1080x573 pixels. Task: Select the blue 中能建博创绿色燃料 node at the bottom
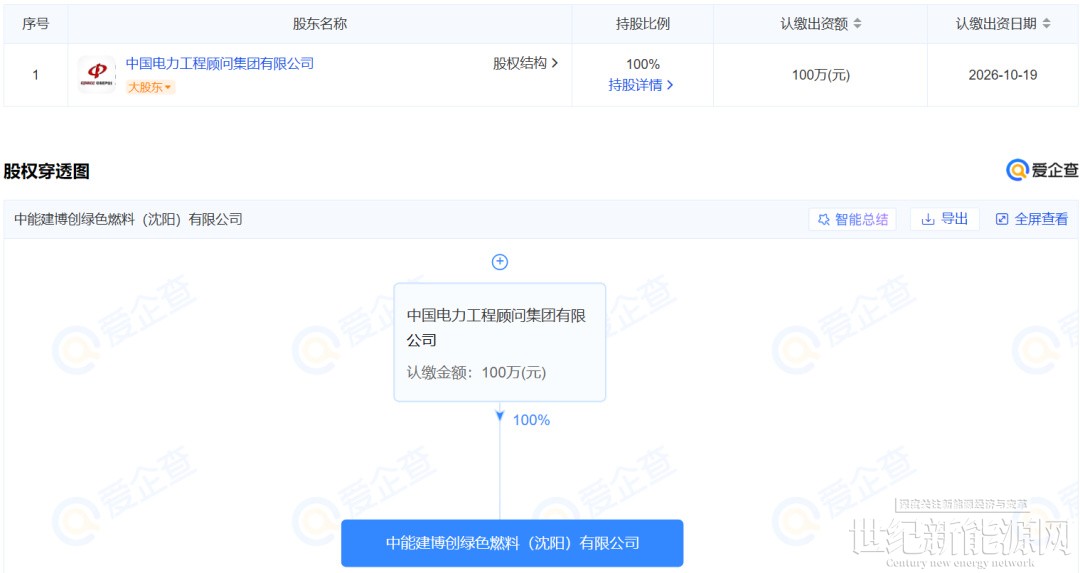[512, 543]
